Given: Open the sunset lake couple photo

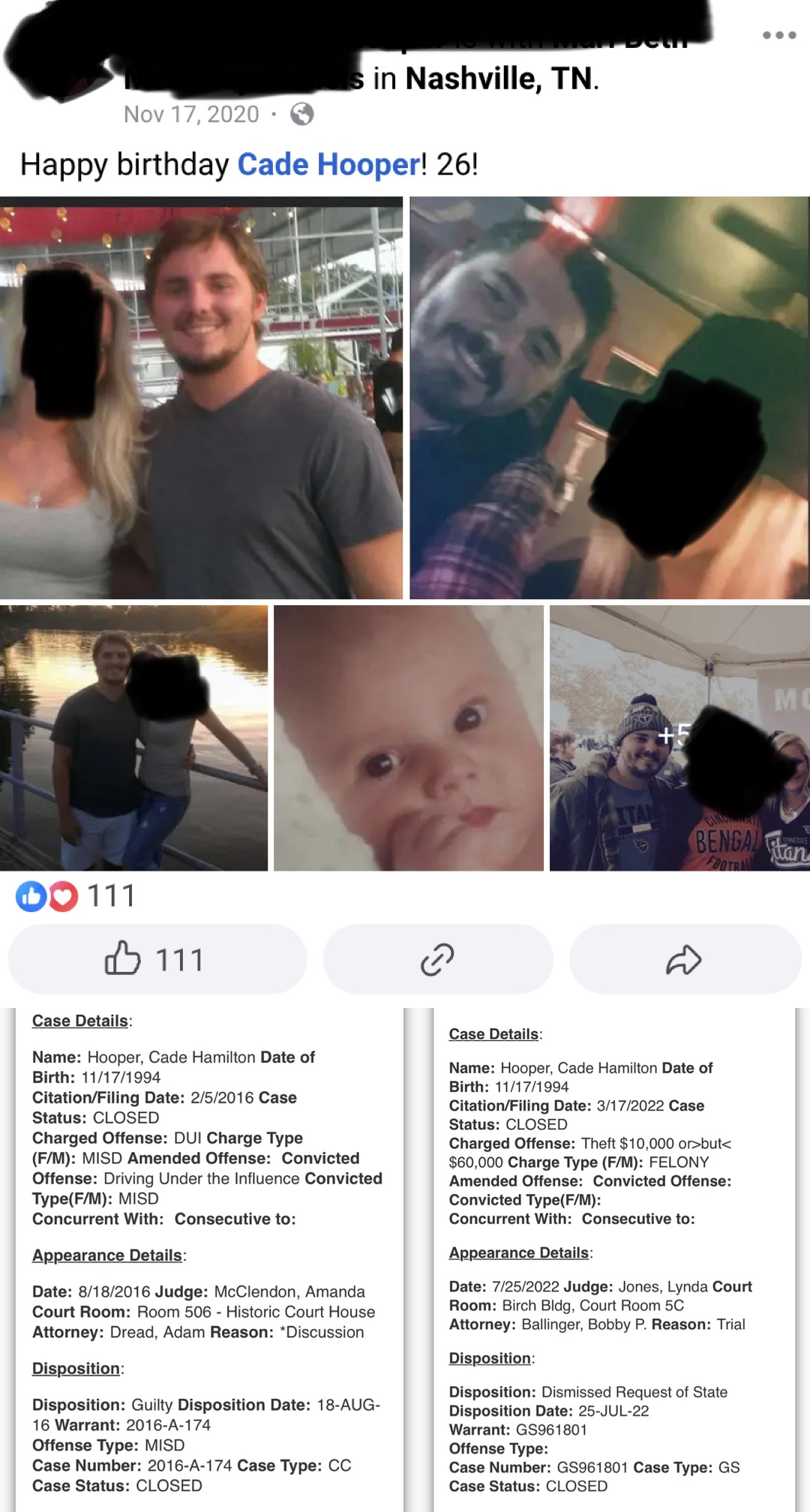Looking at the screenshot, I should (133, 738).
